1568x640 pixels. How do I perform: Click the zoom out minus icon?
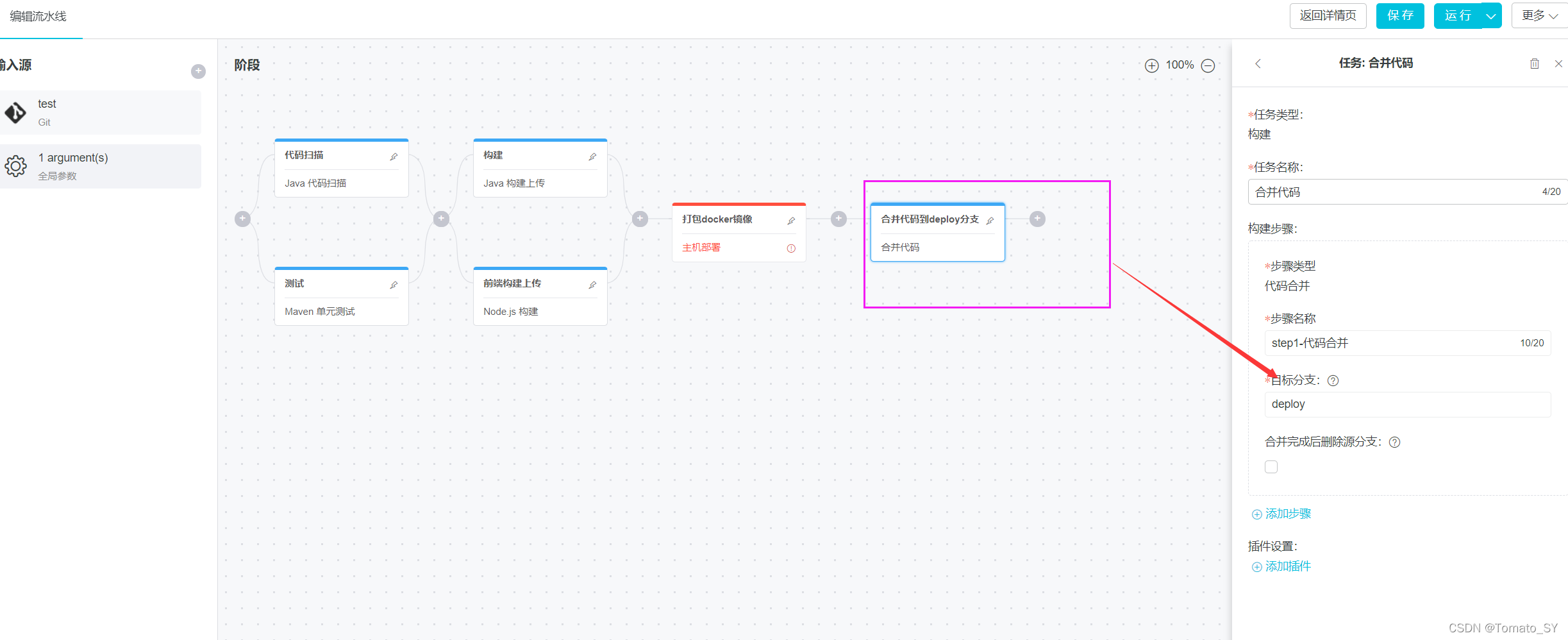pos(1208,65)
